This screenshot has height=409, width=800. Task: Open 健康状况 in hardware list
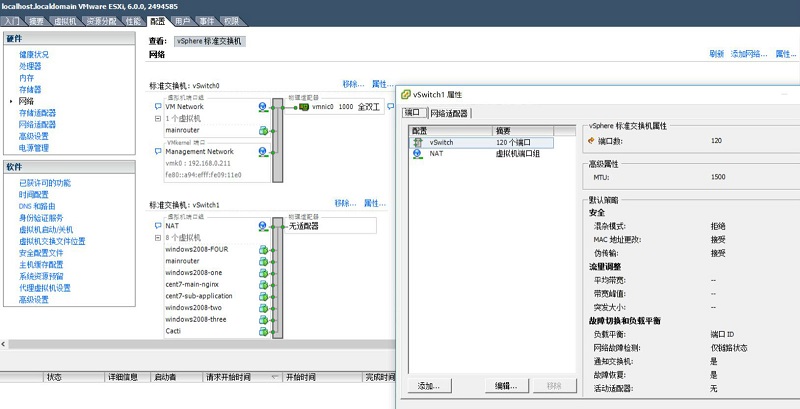point(34,55)
